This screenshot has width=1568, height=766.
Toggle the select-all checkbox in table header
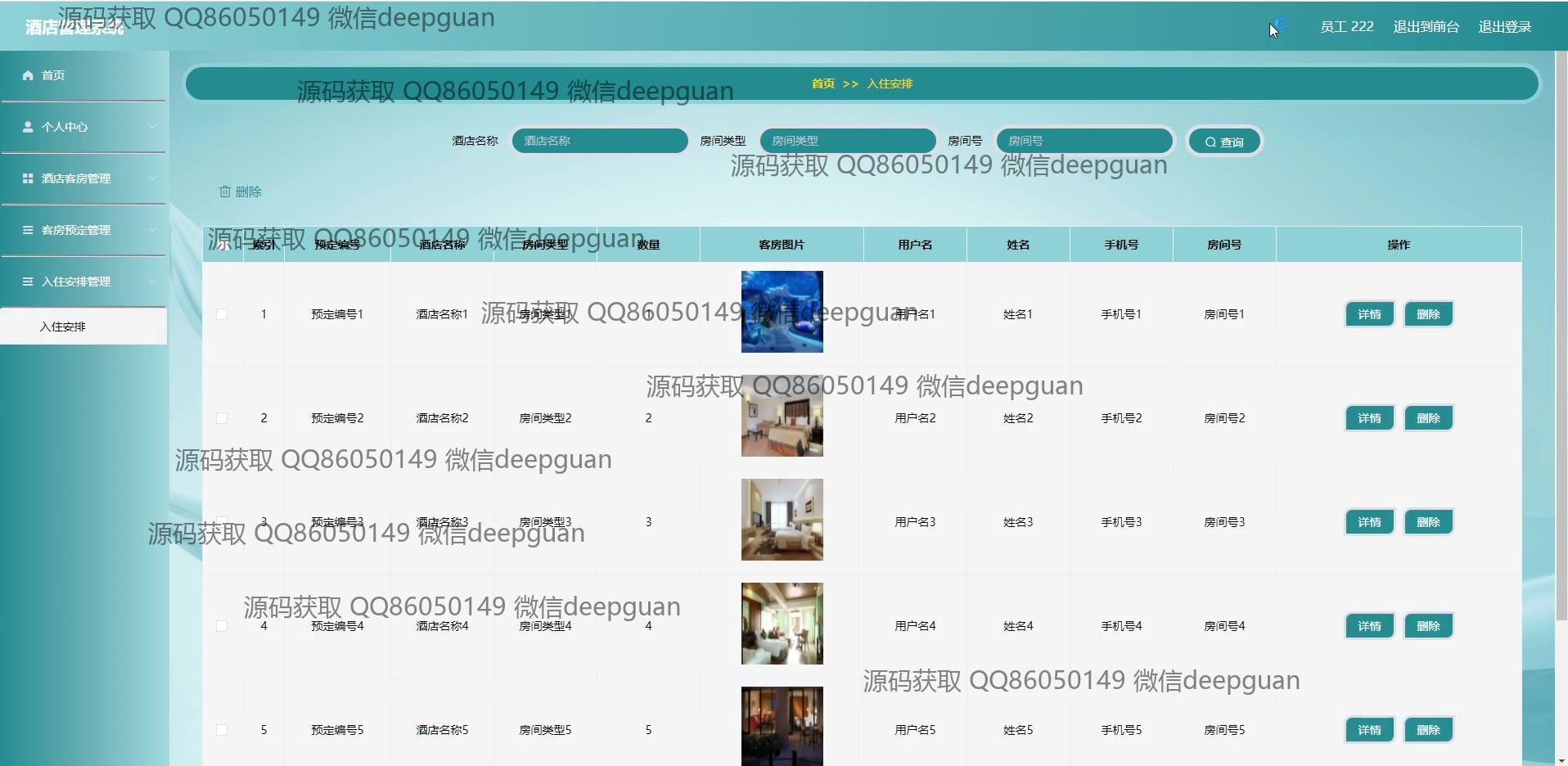point(221,244)
